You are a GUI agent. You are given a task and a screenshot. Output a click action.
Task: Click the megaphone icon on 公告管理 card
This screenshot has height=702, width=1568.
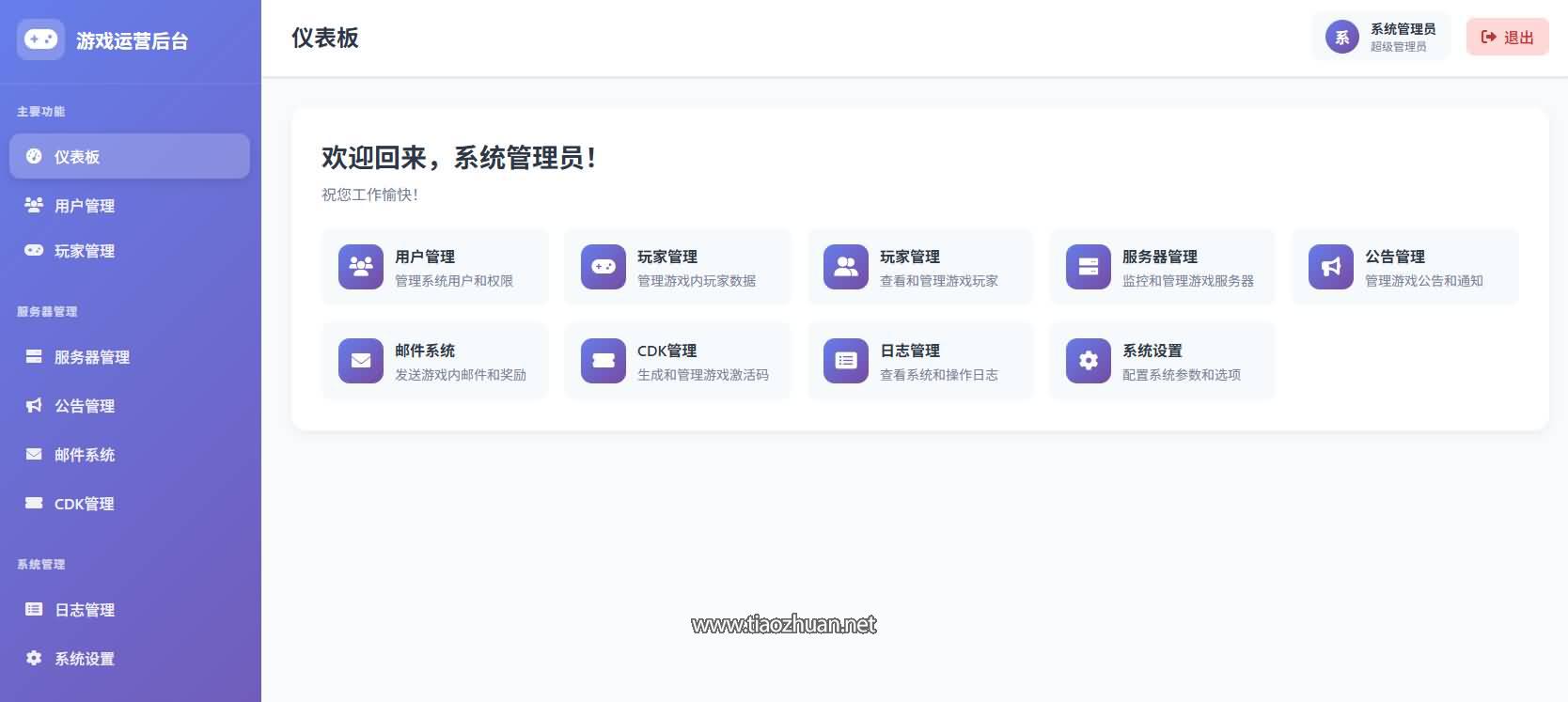(1331, 267)
